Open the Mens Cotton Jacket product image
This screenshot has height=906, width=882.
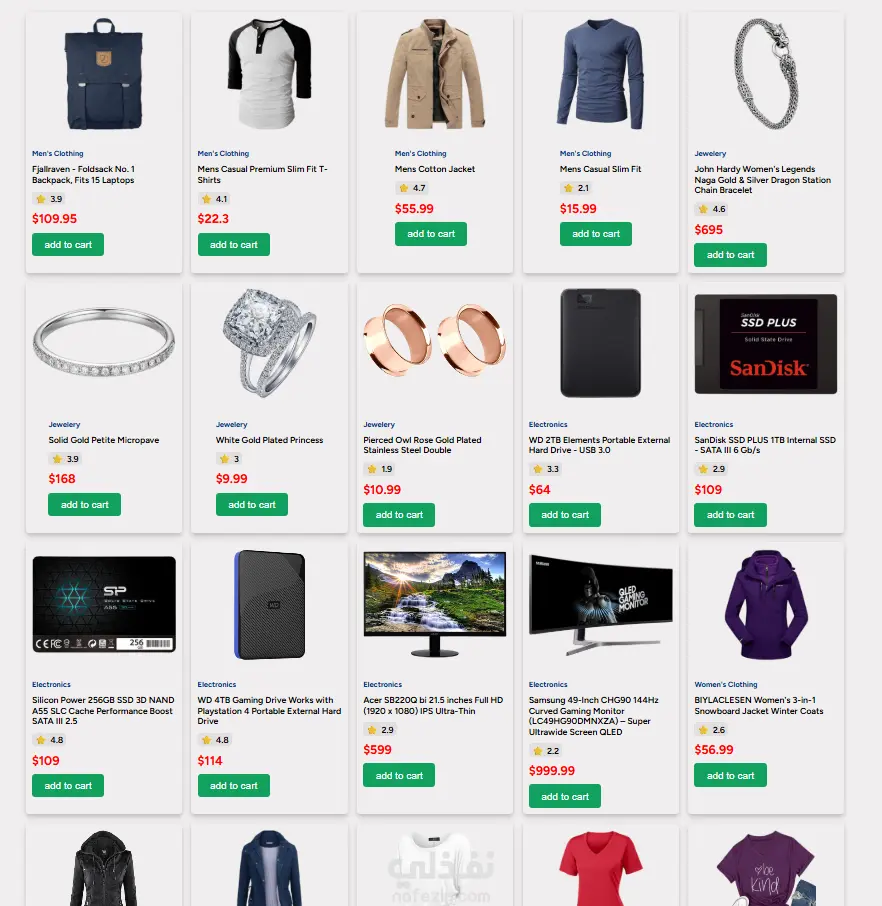point(435,74)
